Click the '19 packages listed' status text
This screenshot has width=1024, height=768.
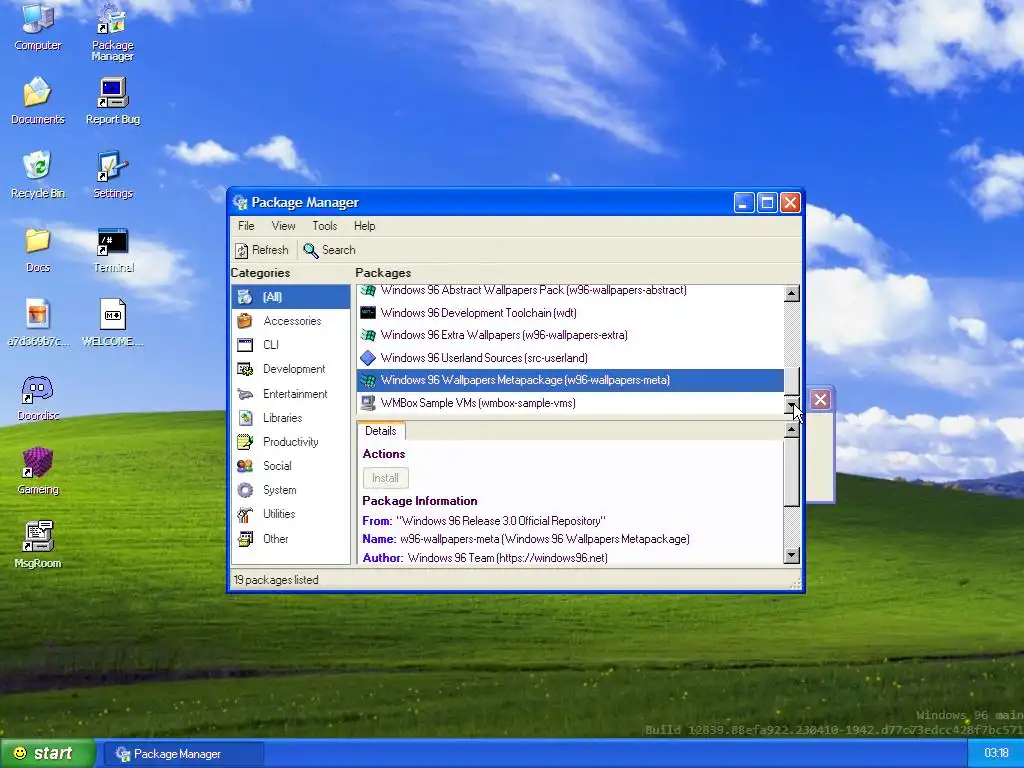coord(276,580)
